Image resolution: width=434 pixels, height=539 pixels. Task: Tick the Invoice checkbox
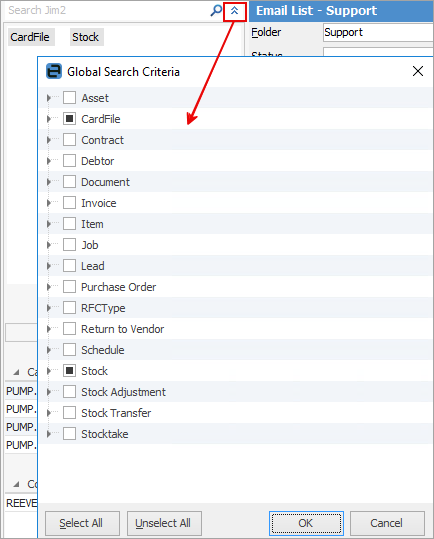pyautogui.click(x=69, y=202)
